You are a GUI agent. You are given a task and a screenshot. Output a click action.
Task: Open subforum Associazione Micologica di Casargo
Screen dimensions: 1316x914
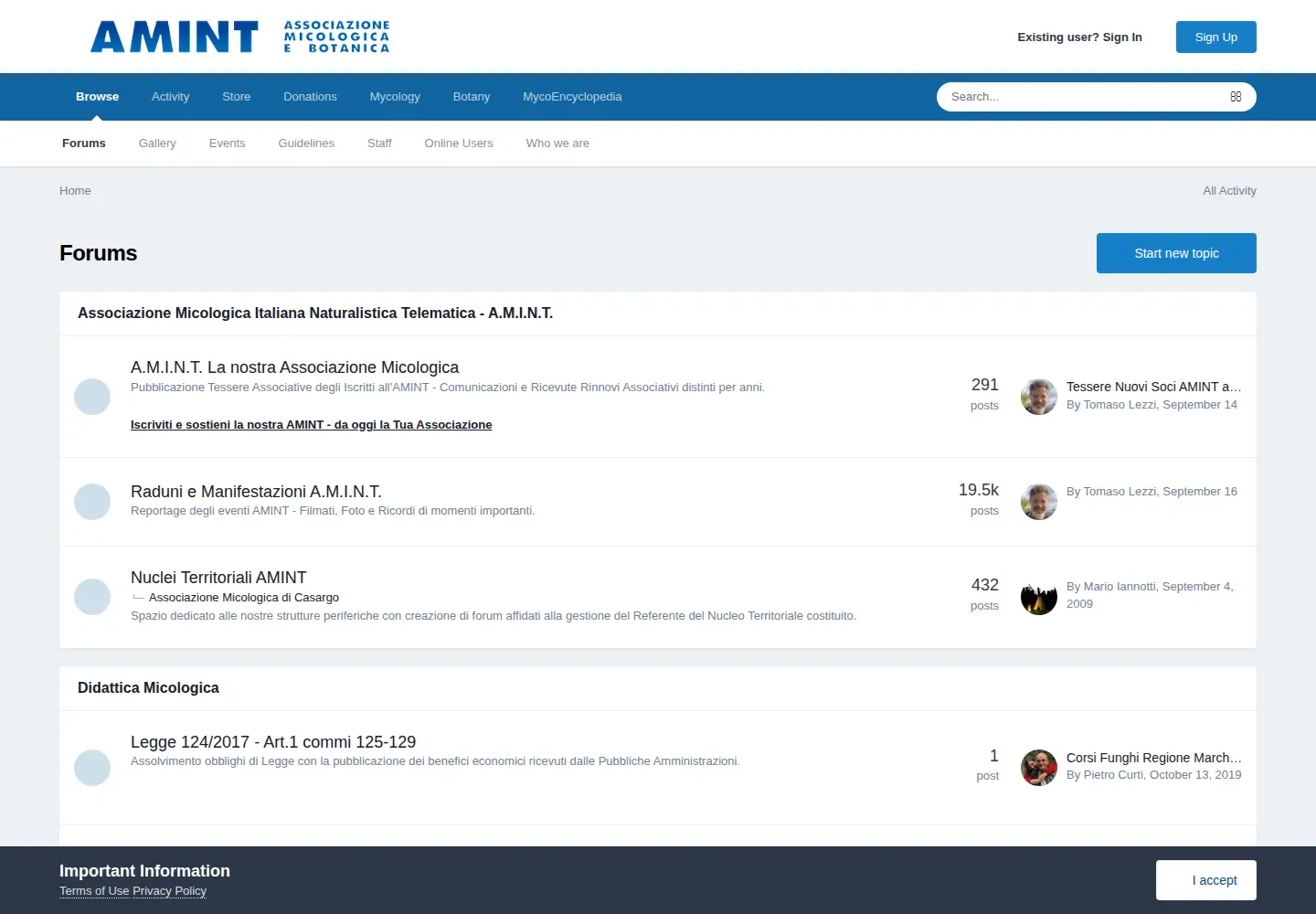(244, 598)
